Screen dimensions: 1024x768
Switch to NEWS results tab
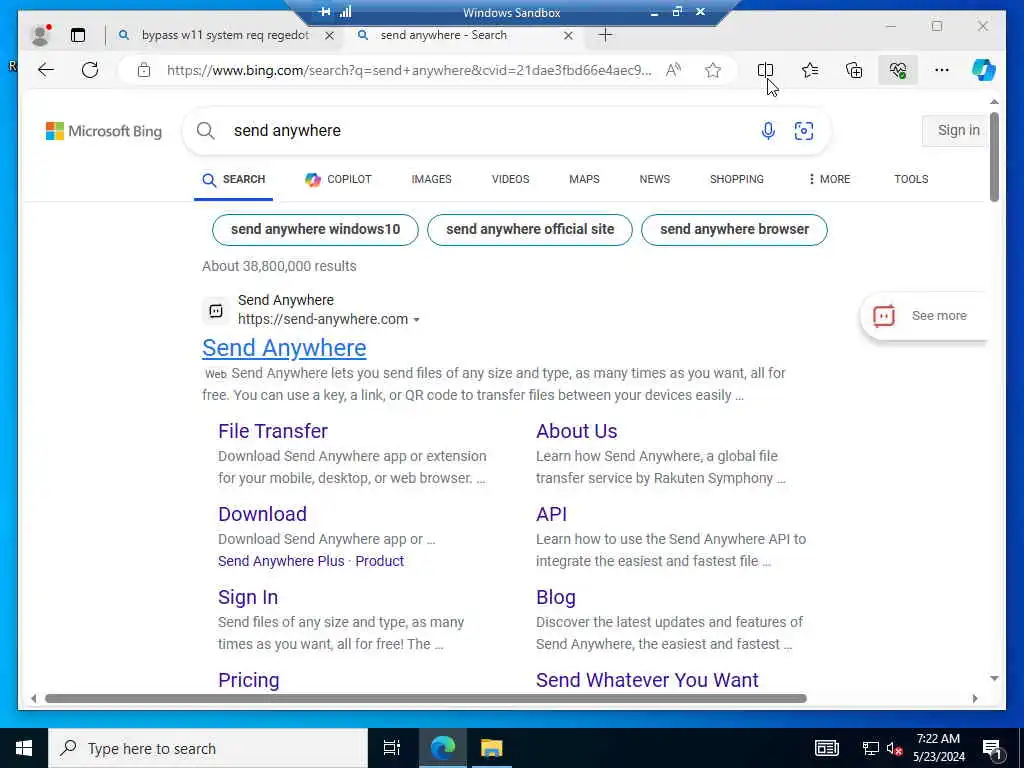(x=655, y=179)
